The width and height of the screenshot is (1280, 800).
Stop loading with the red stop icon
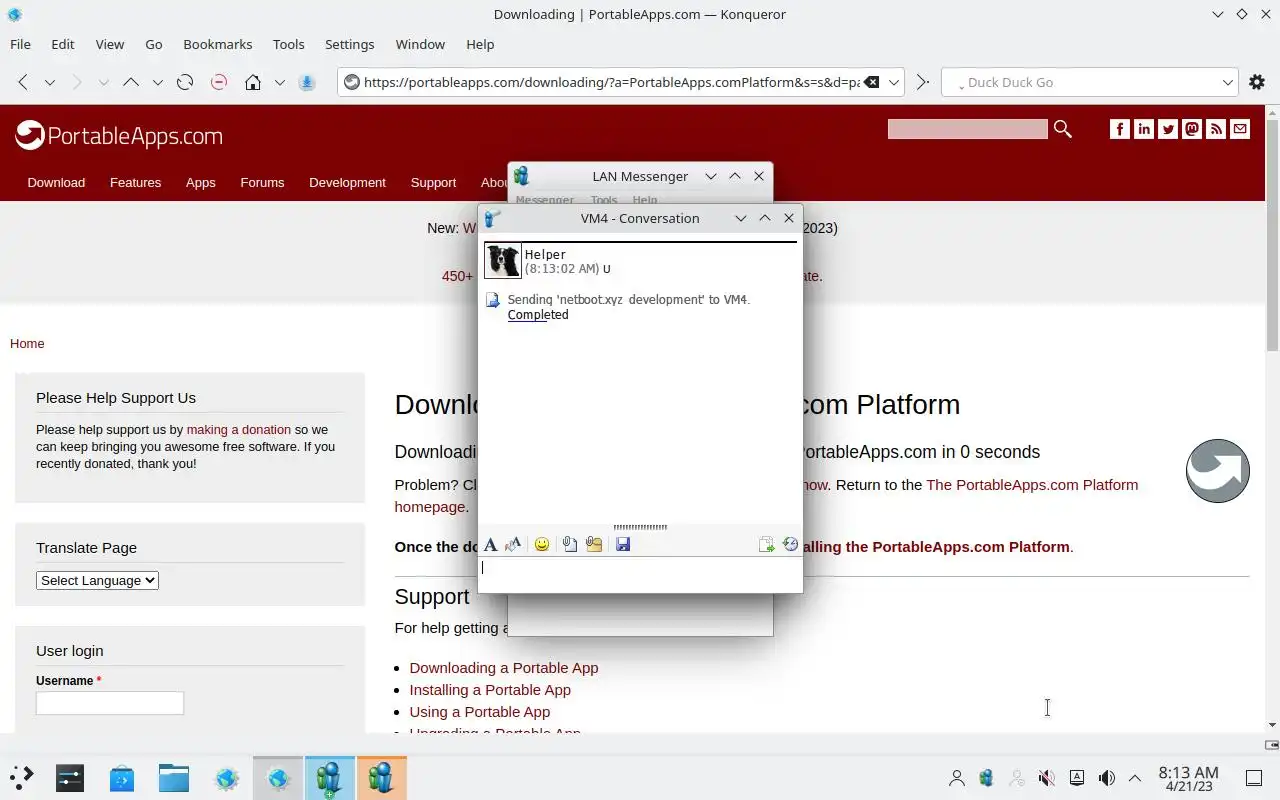coord(219,82)
